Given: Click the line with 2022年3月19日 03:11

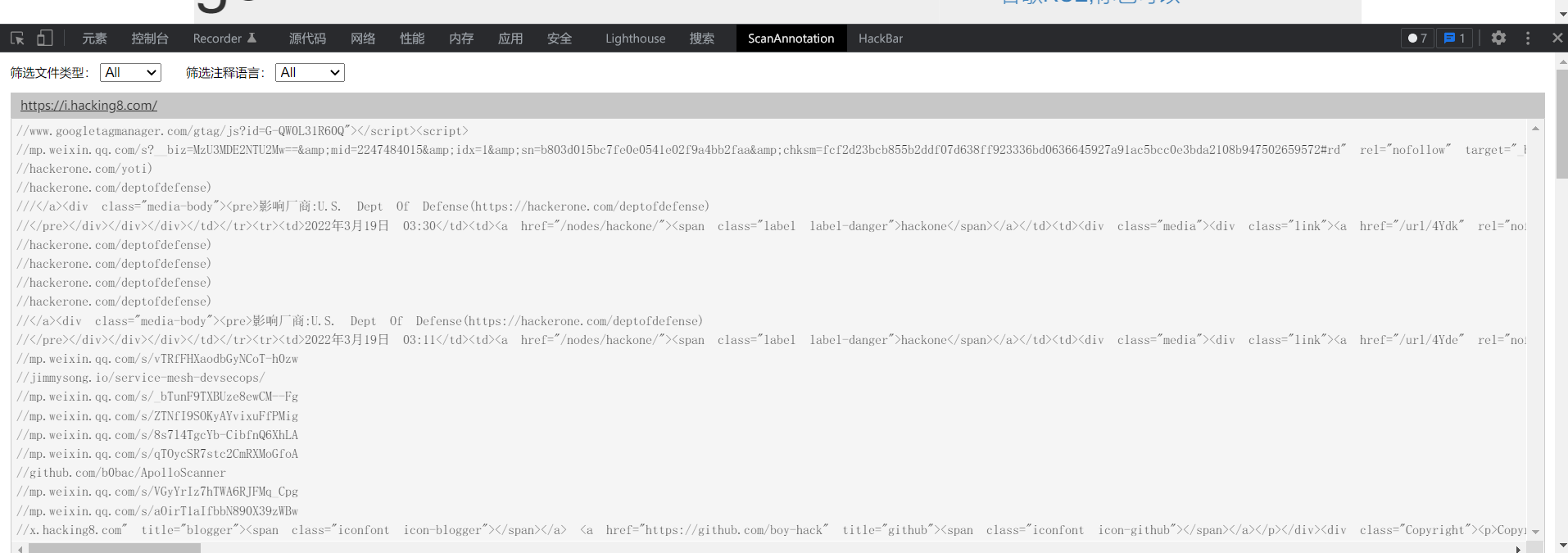Looking at the screenshot, I should pyautogui.click(x=770, y=340).
